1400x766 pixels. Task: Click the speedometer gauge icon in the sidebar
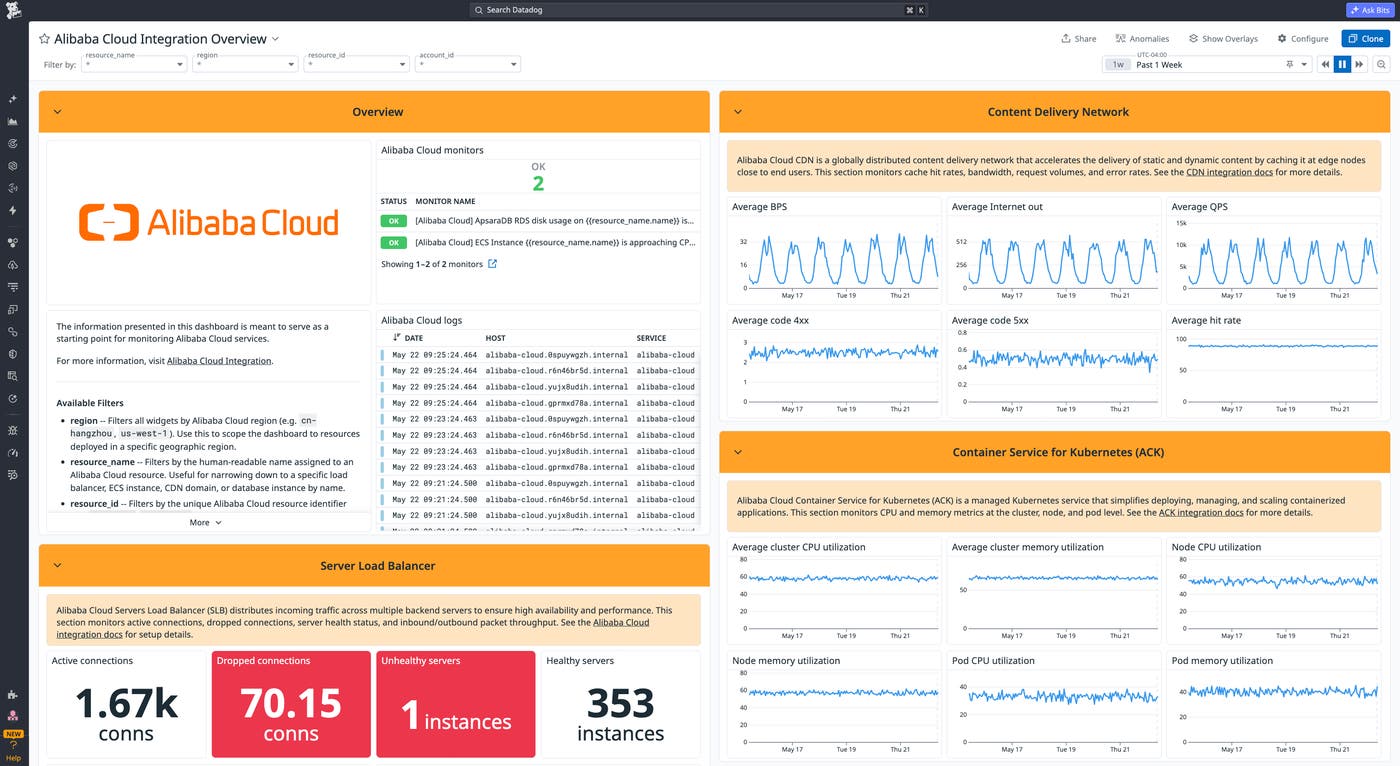13,453
